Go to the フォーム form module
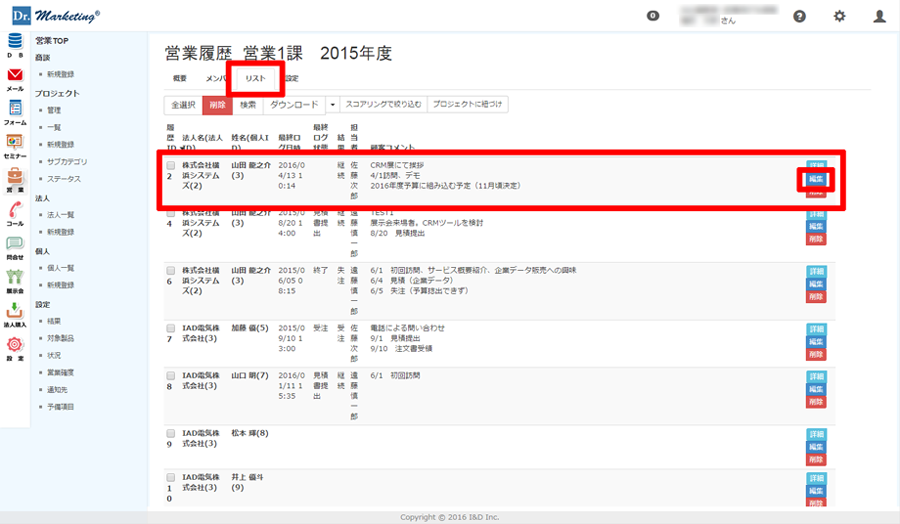Image resolution: width=900 pixels, height=524 pixels. coord(15,111)
